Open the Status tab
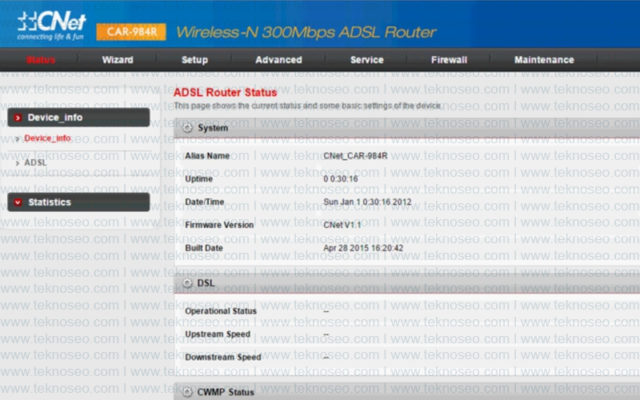640x400 pixels. [41, 60]
